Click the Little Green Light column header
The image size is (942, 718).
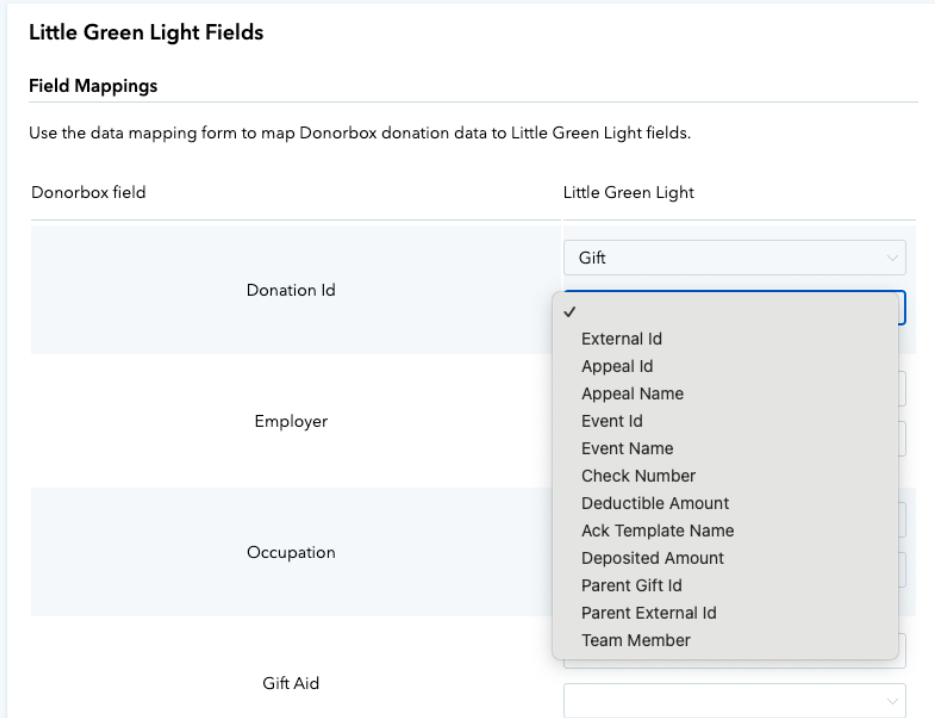click(628, 192)
